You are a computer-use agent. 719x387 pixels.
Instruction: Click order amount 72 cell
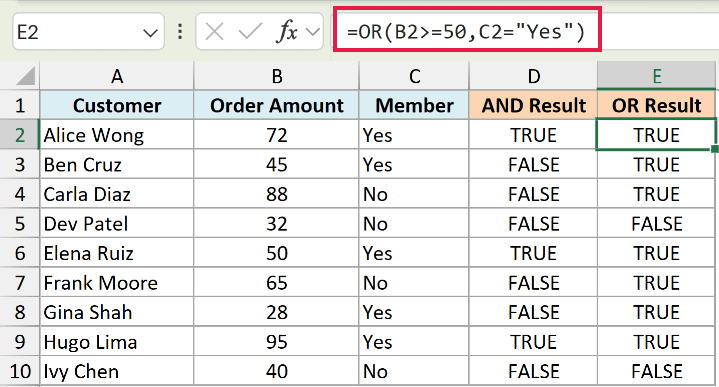277,135
